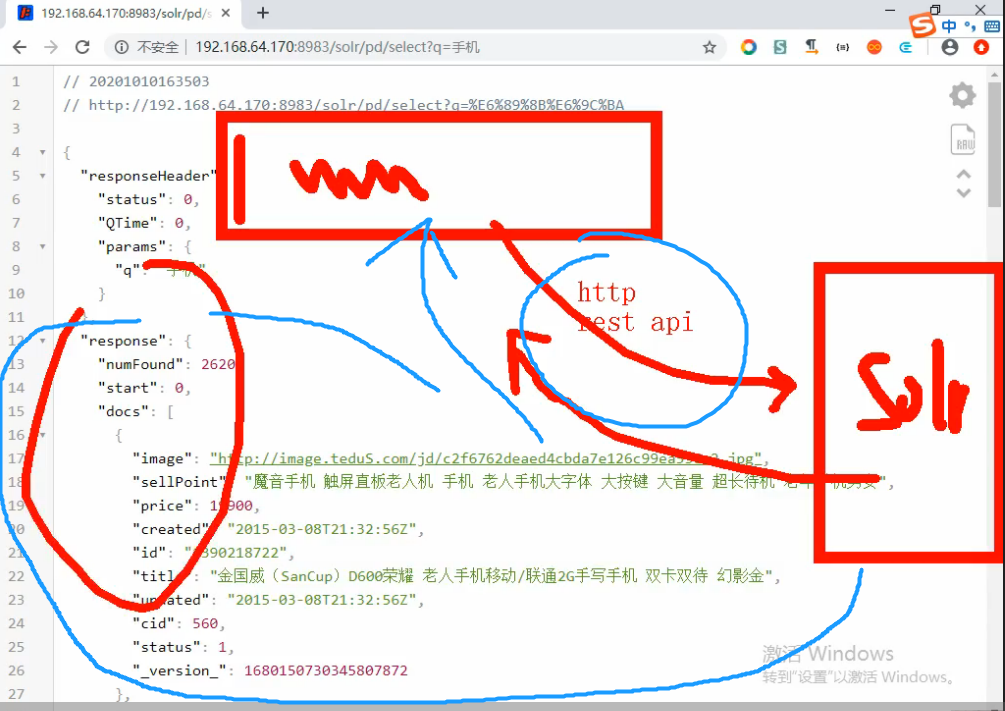Viewport: 1005px width, 711px height.
Task: Click the 不安全 site security label
Action: 156,46
